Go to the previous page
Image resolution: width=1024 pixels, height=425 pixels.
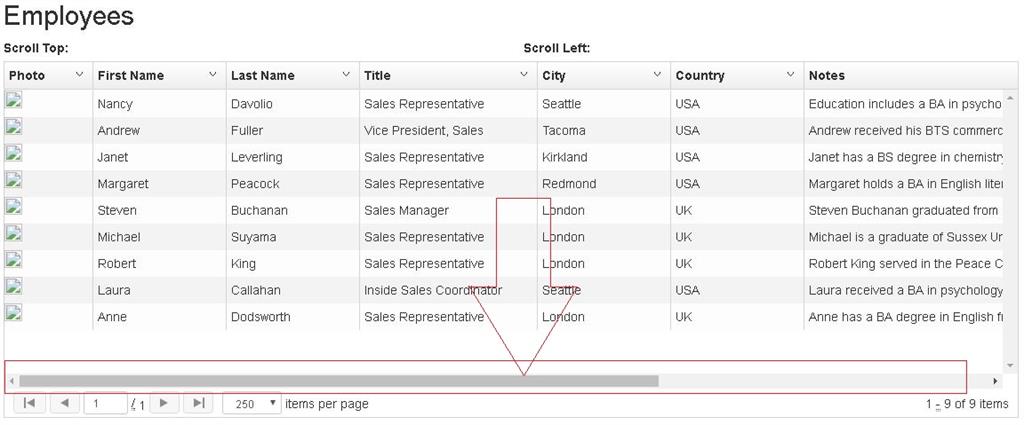(x=64, y=403)
